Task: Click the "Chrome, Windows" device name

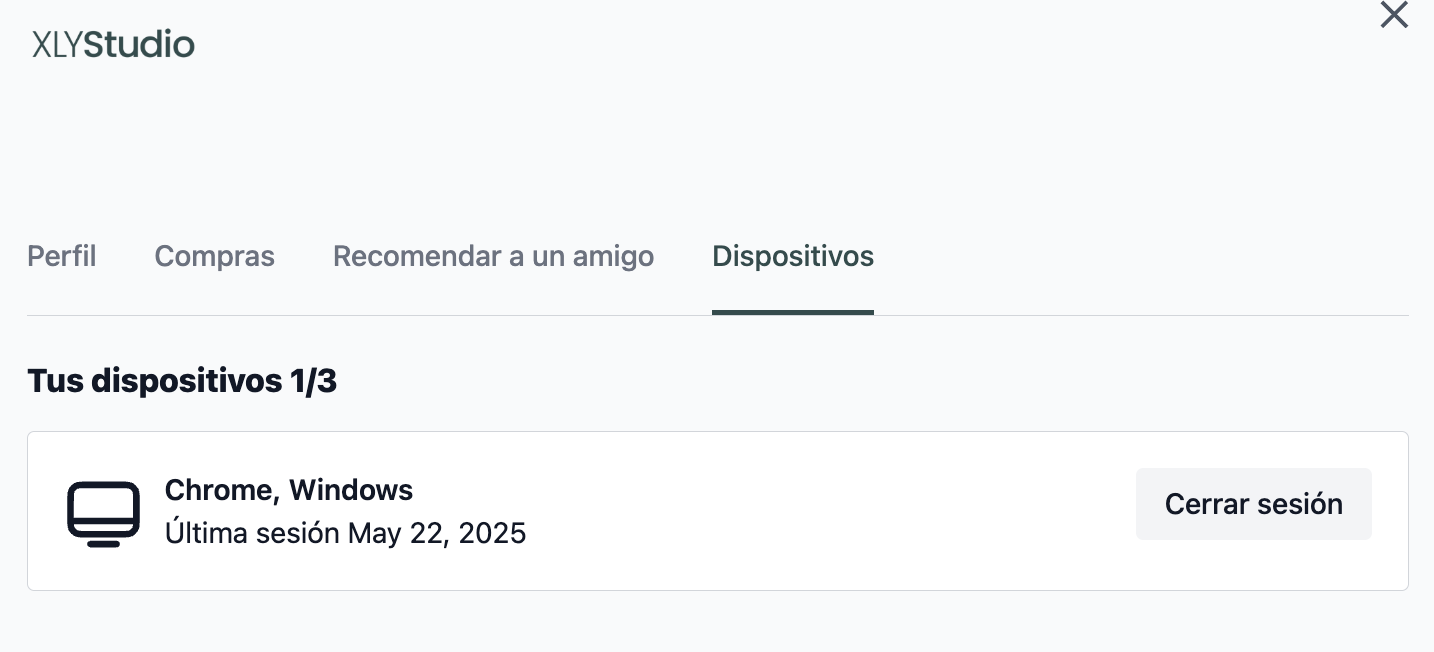Action: [x=288, y=490]
